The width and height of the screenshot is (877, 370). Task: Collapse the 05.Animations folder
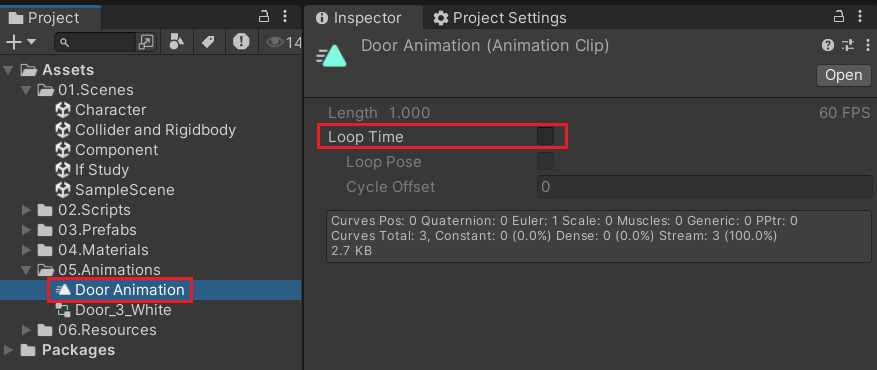[x=26, y=270]
